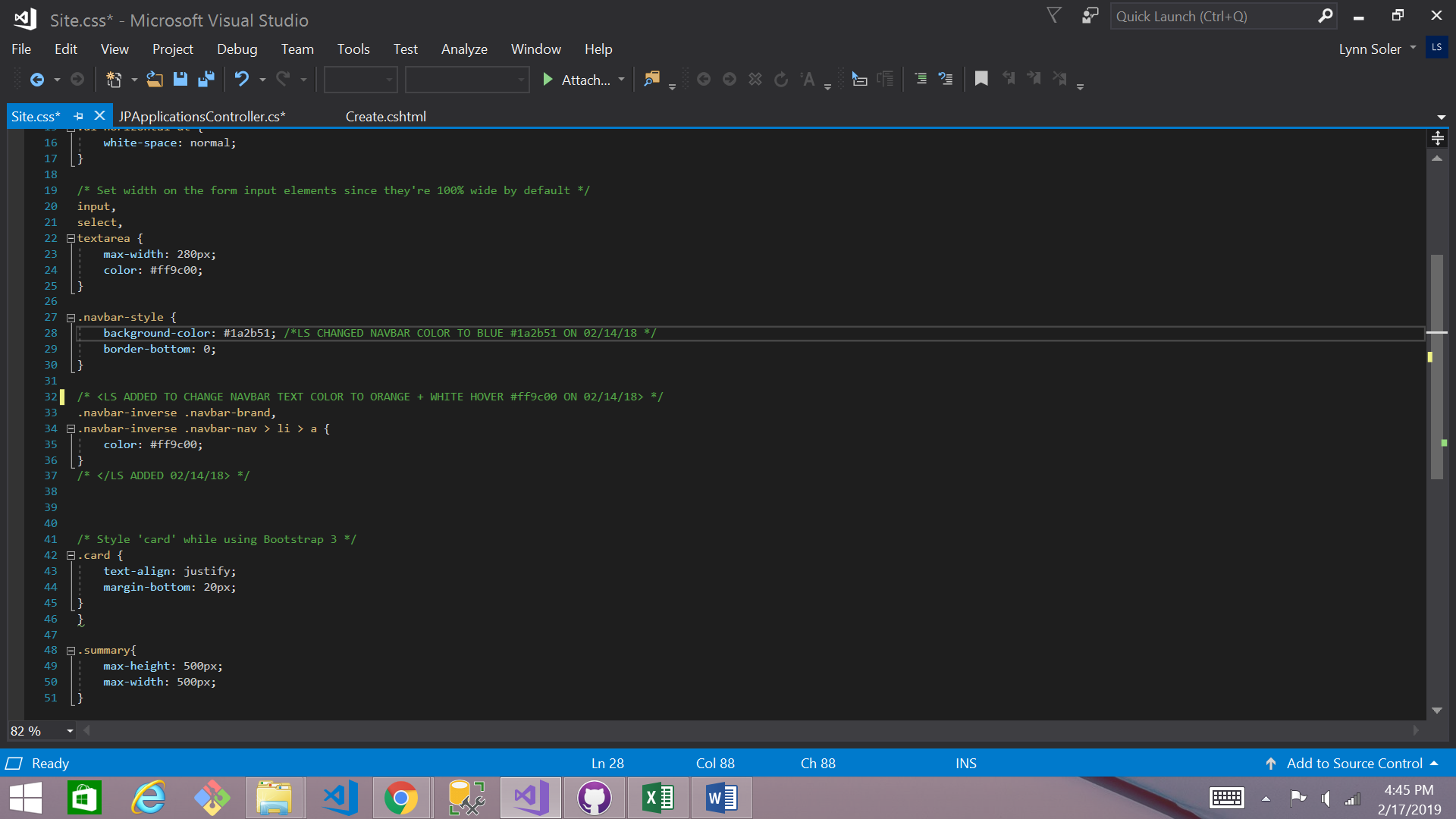Image resolution: width=1456 pixels, height=819 pixels.
Task: Click inside the Quick Launch search box
Action: tap(1213, 17)
